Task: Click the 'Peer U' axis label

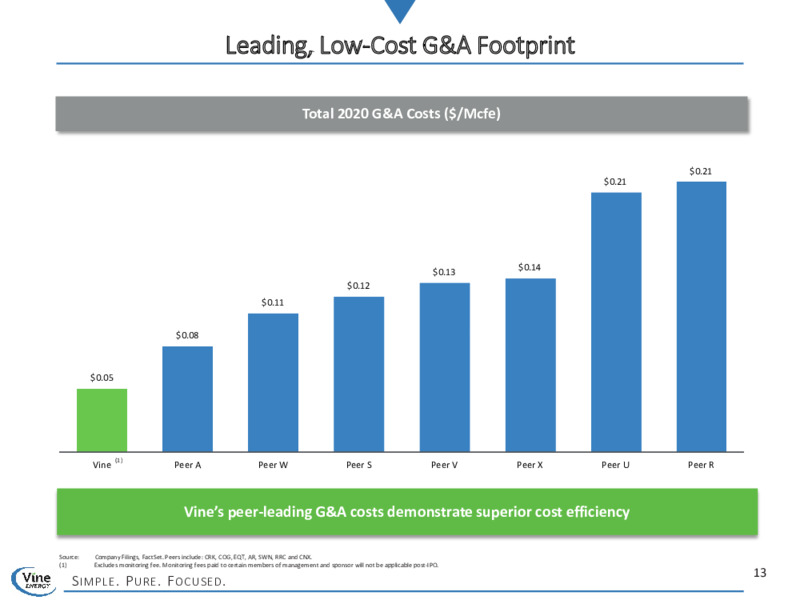Action: pos(615,465)
